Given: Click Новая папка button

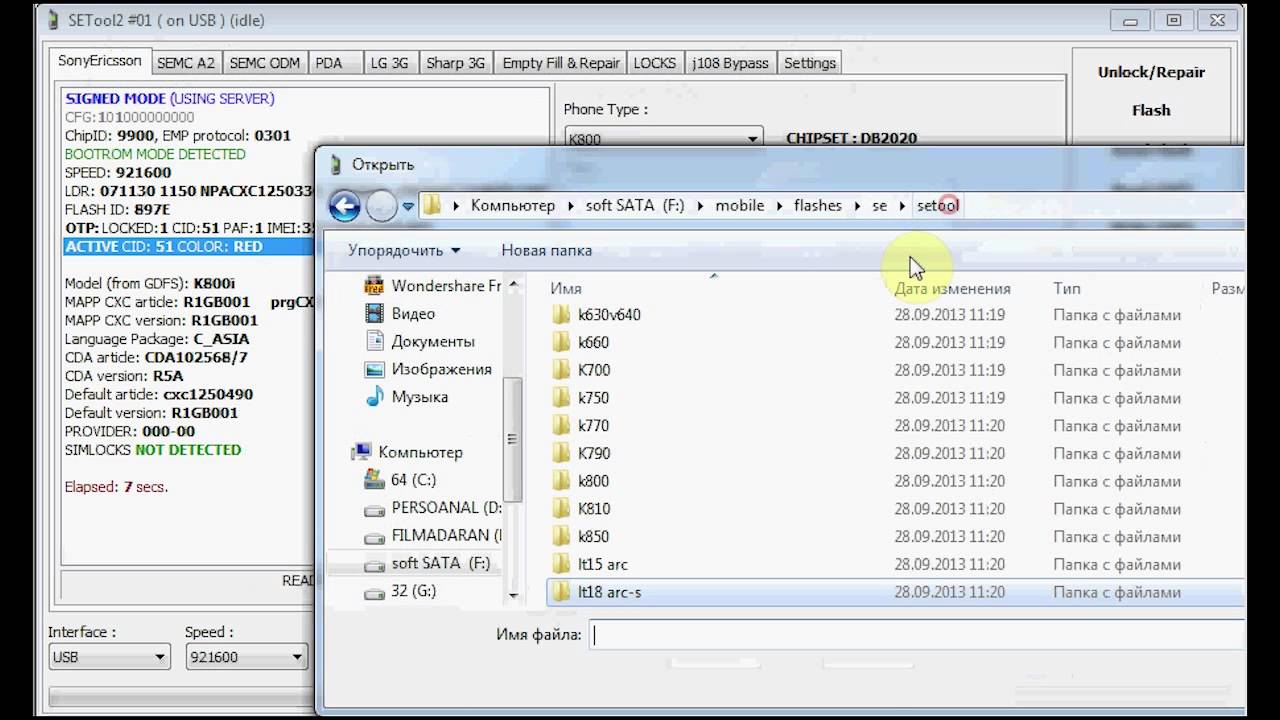Looking at the screenshot, I should 547,250.
